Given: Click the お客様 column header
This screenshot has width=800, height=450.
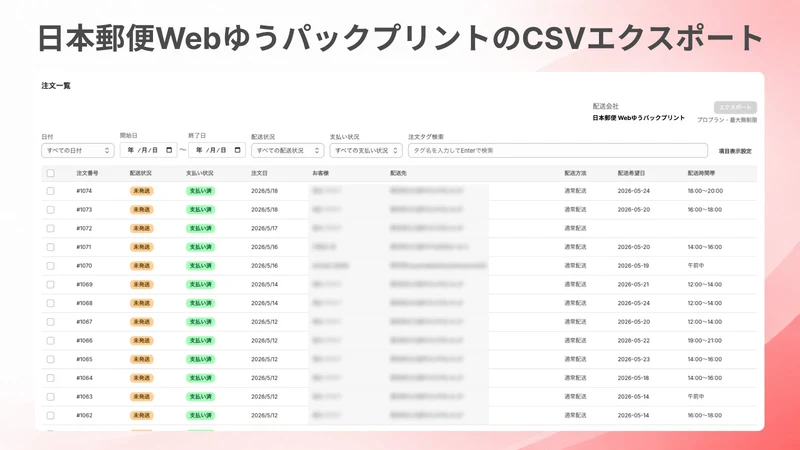Looking at the screenshot, I should 320,173.
